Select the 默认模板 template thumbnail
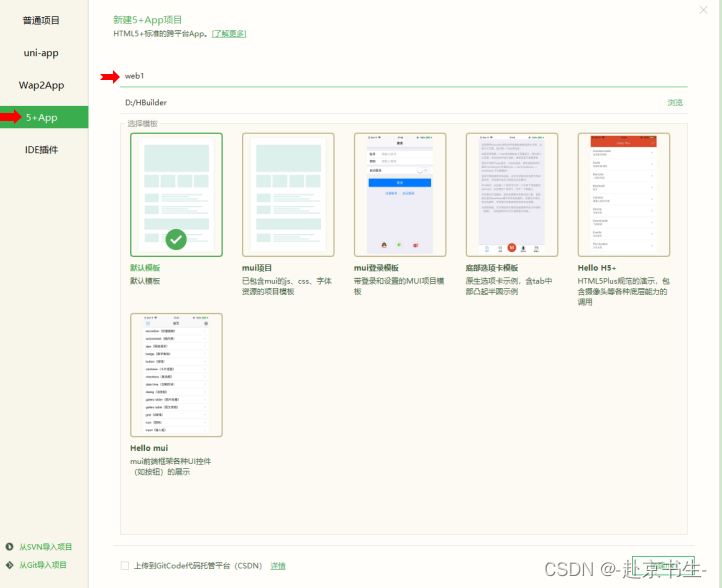Image resolution: width=722 pixels, height=588 pixels. click(176, 194)
